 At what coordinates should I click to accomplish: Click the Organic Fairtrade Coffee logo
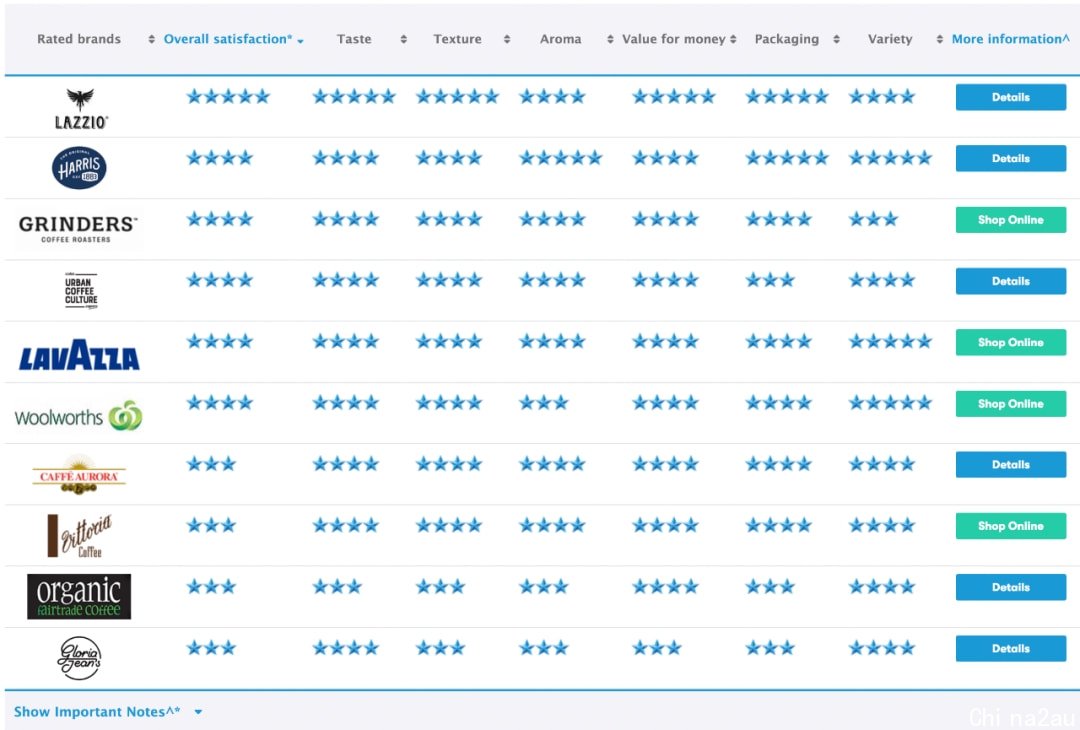[x=79, y=596]
